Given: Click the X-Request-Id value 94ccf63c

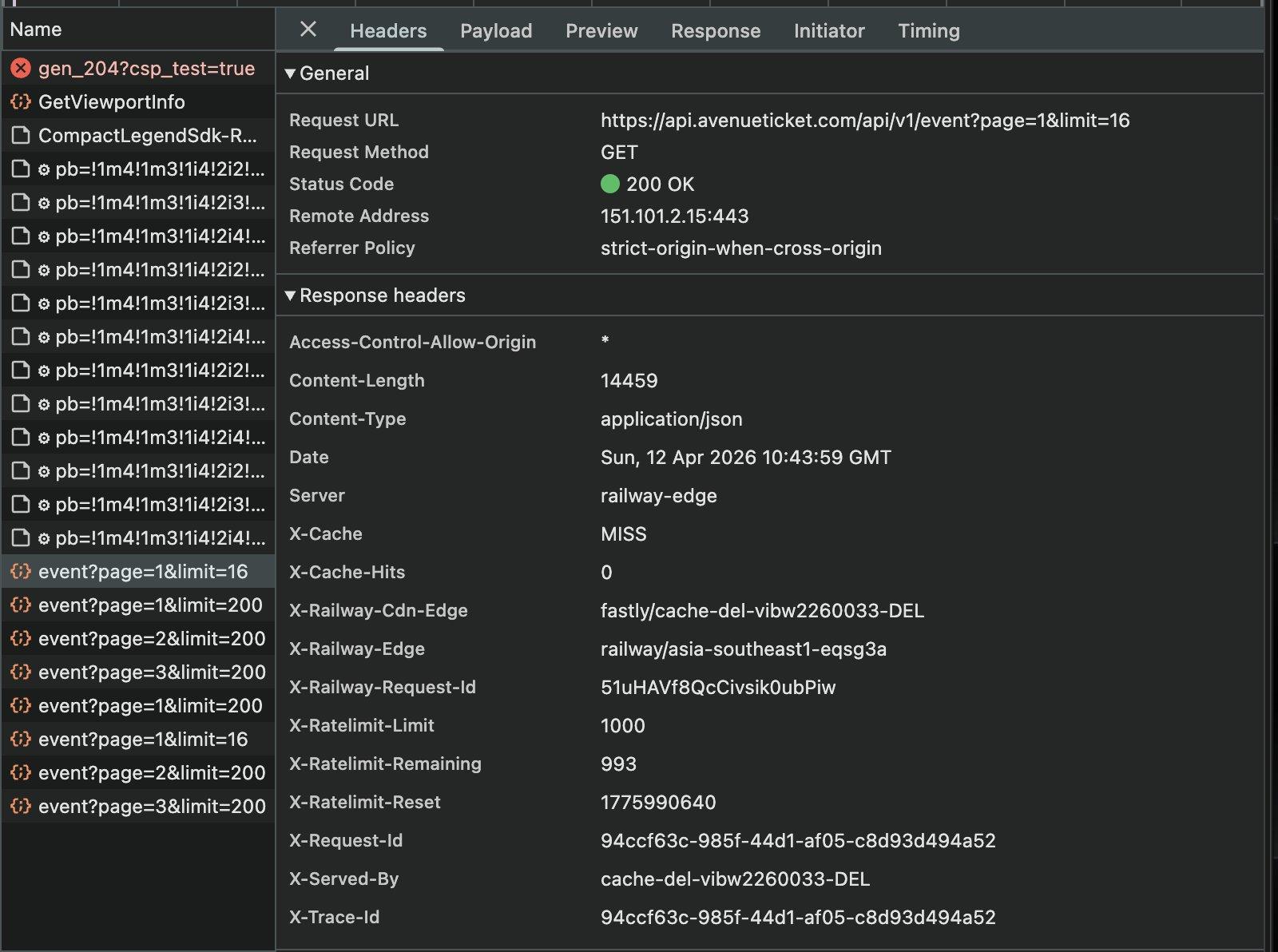Looking at the screenshot, I should (x=799, y=841).
